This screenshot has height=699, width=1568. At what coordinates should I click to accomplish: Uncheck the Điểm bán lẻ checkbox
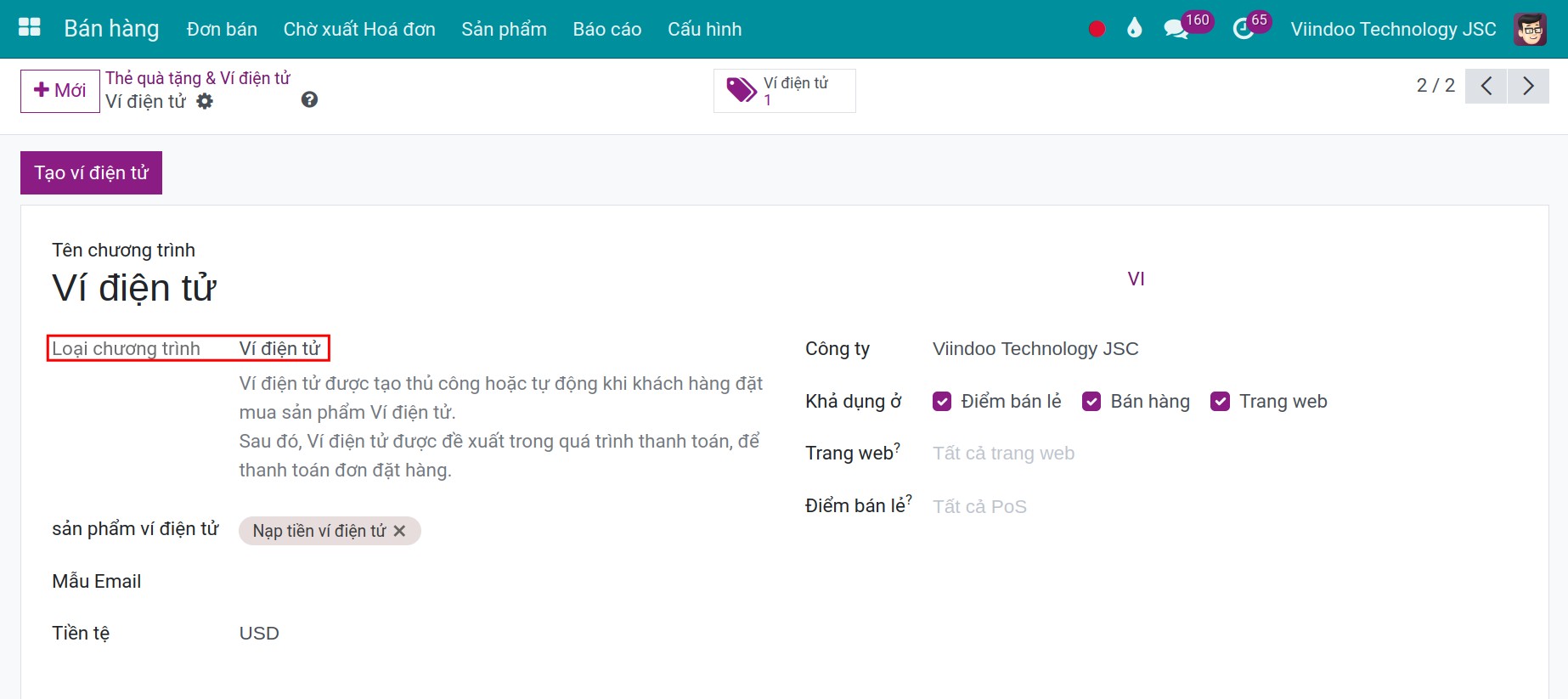tap(942, 402)
